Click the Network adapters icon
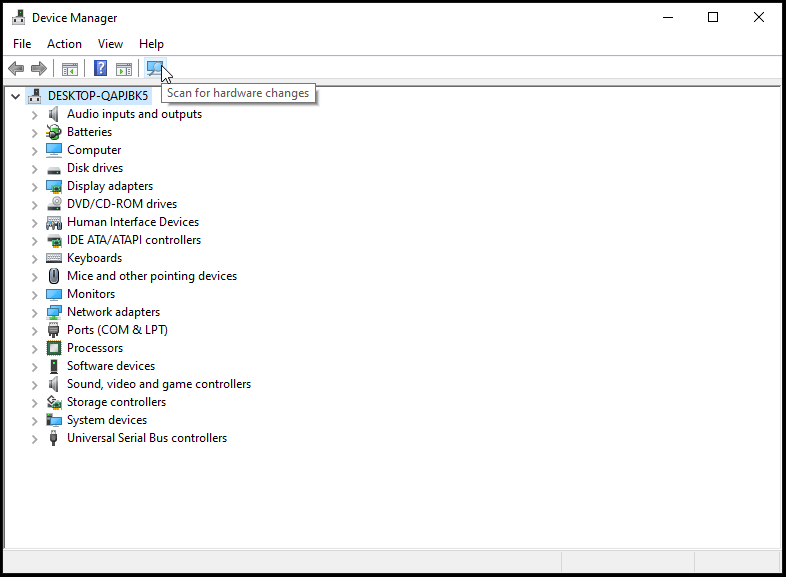 pos(54,312)
